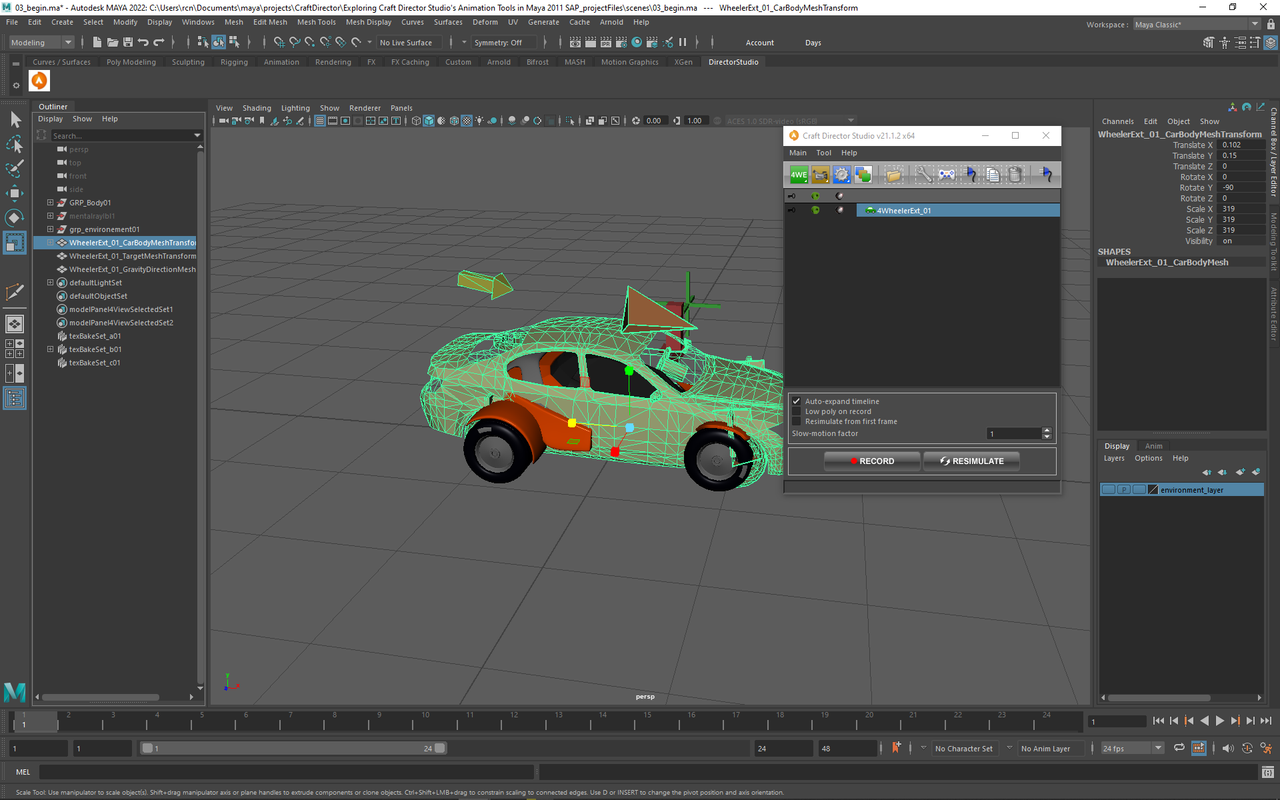The image size is (1280, 800).
Task: Click the gamepad input settings icon
Action: pos(946,174)
